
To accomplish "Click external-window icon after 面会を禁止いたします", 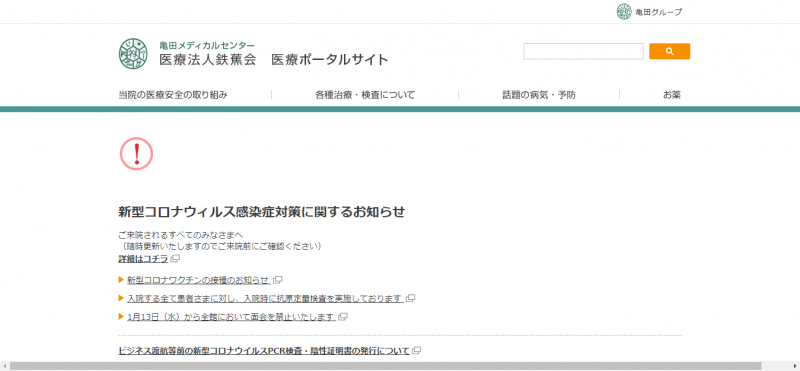I will point(343,317).
